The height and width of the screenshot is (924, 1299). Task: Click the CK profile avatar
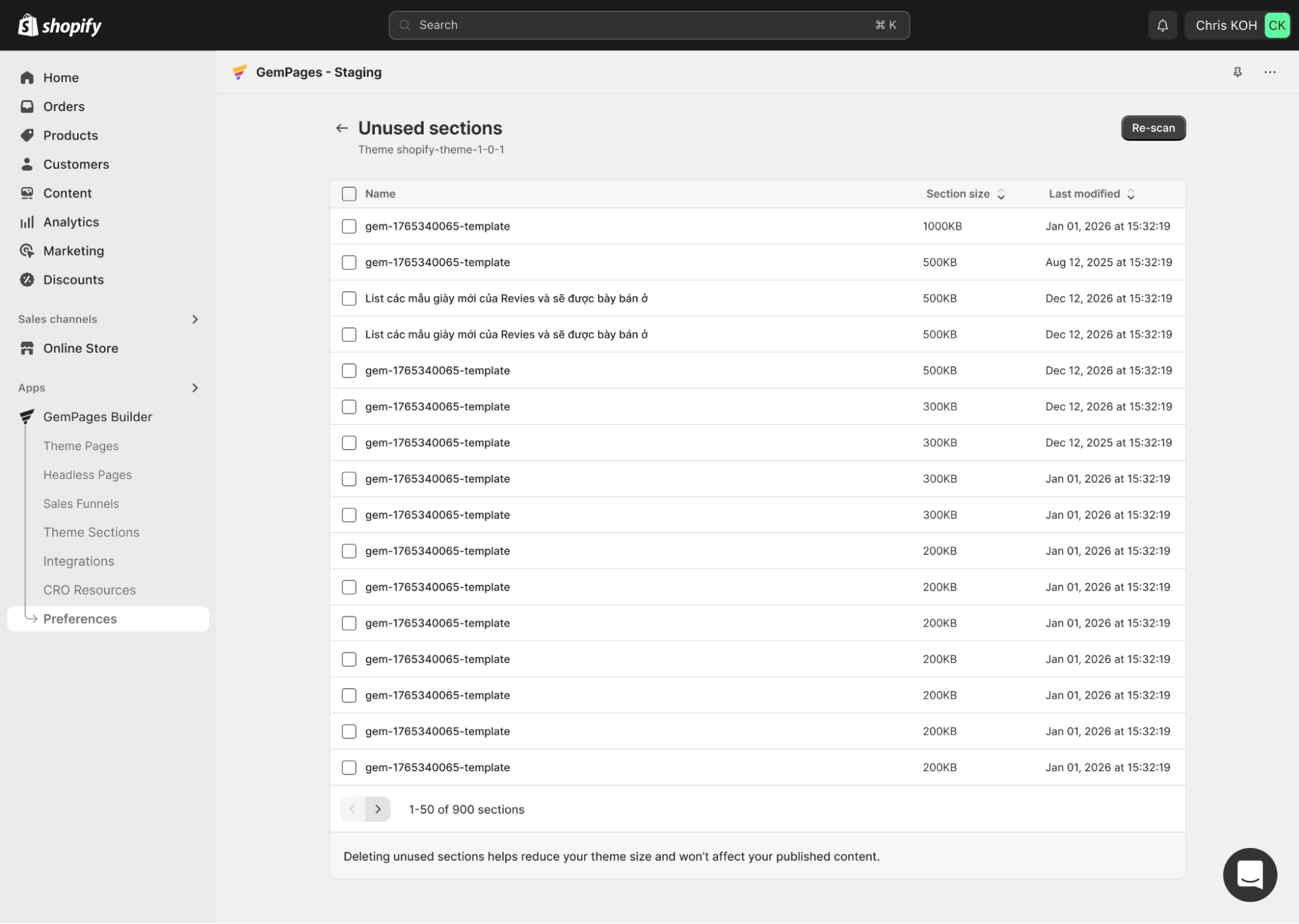[x=1276, y=25]
